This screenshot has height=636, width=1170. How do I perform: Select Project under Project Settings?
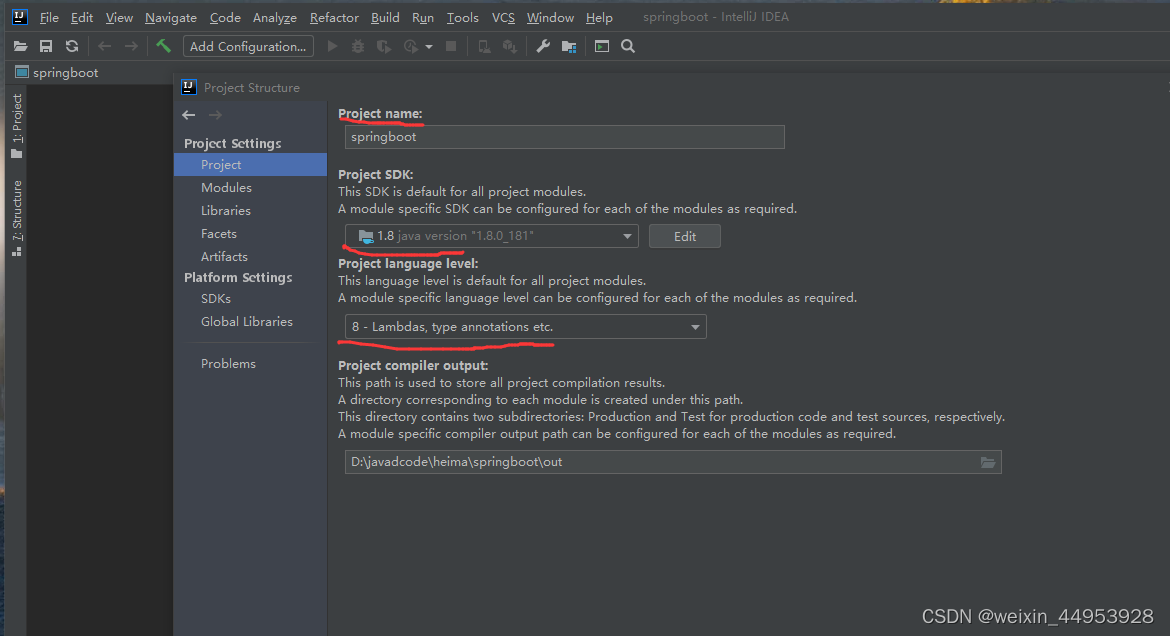click(x=251, y=164)
